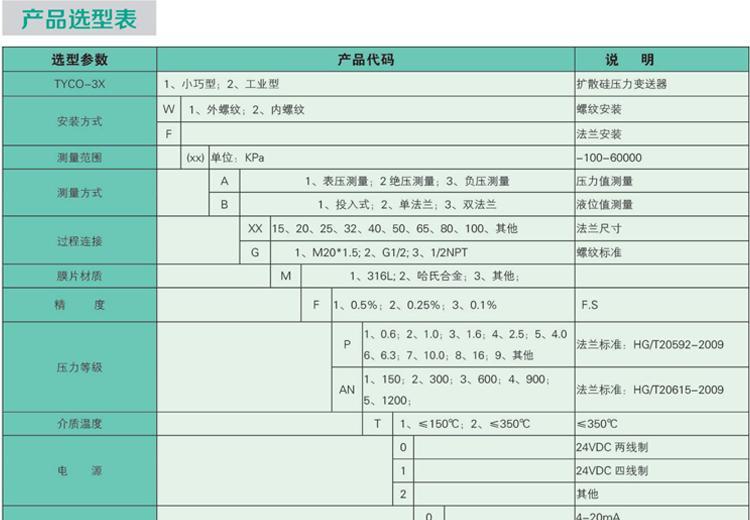Click the W code cell
Image resolution: width=750 pixels, height=520 pixels.
(168, 109)
